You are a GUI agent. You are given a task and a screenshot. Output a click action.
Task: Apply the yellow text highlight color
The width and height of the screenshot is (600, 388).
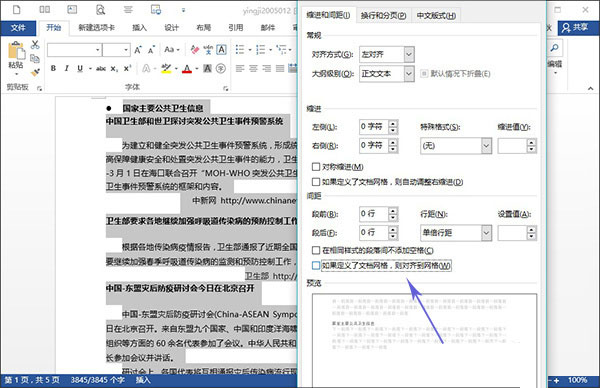point(166,68)
